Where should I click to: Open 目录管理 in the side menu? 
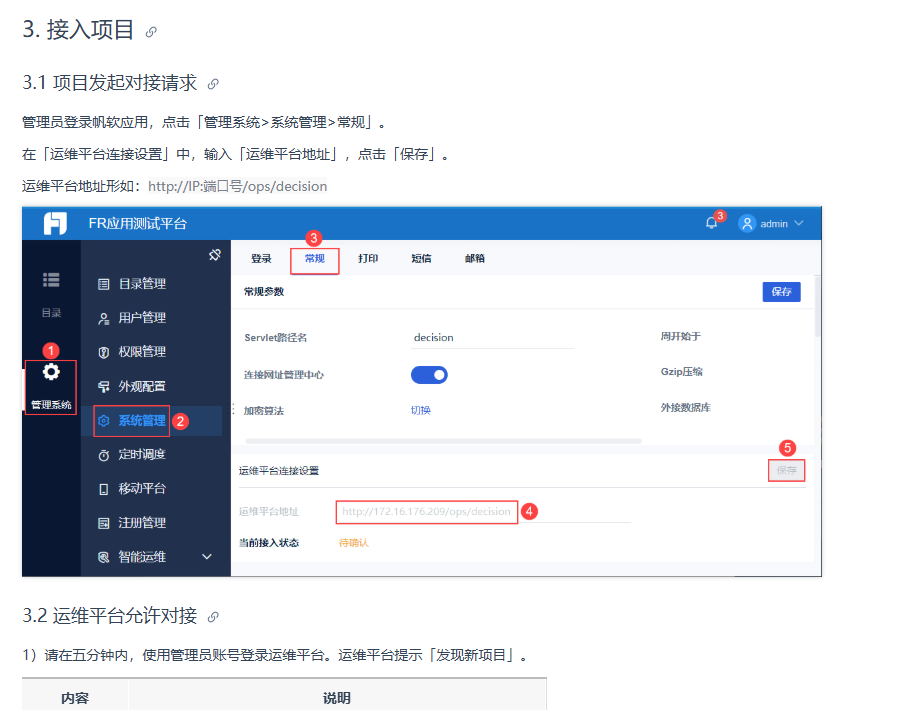[x=142, y=284]
